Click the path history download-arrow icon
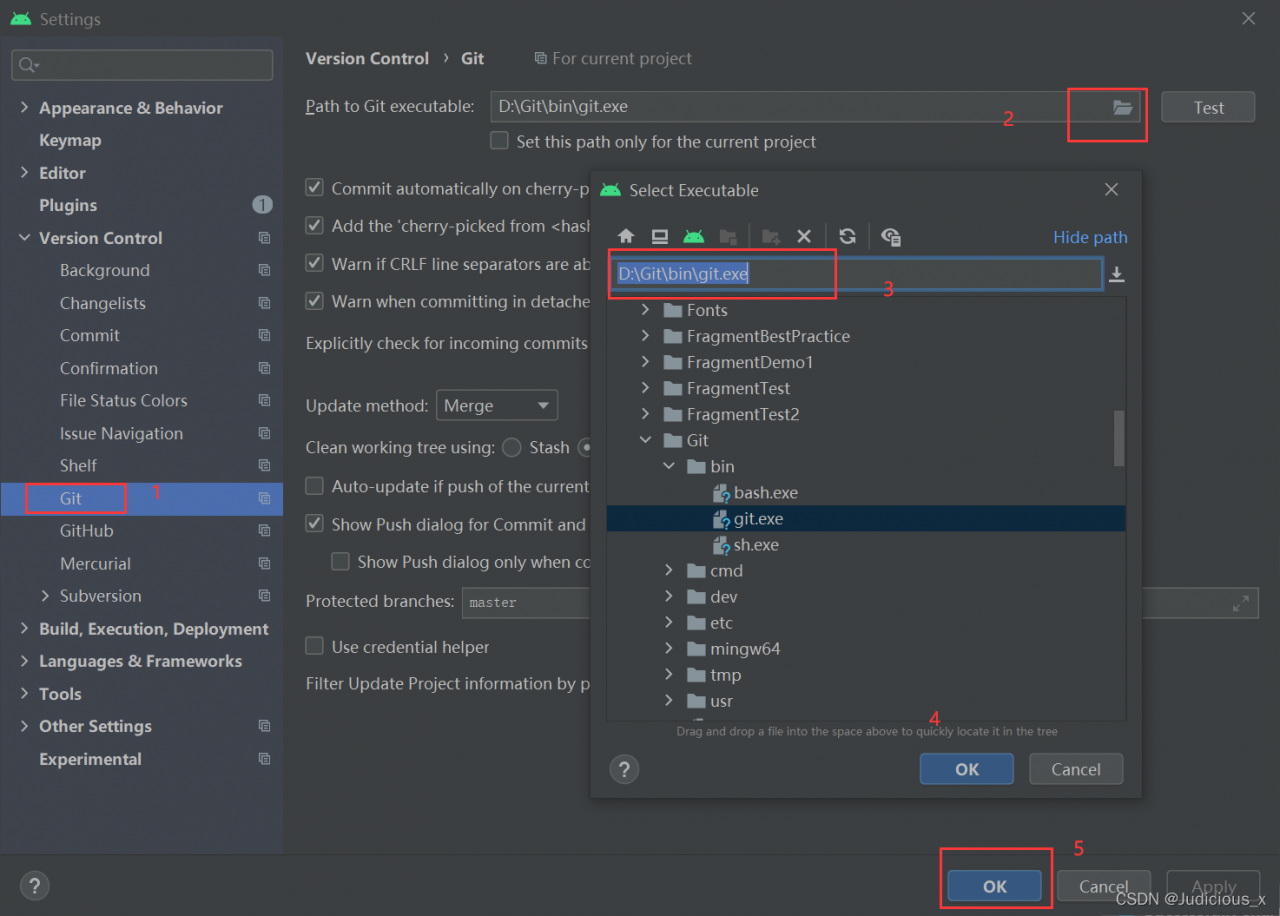Image resolution: width=1280 pixels, height=916 pixels. click(x=1117, y=275)
